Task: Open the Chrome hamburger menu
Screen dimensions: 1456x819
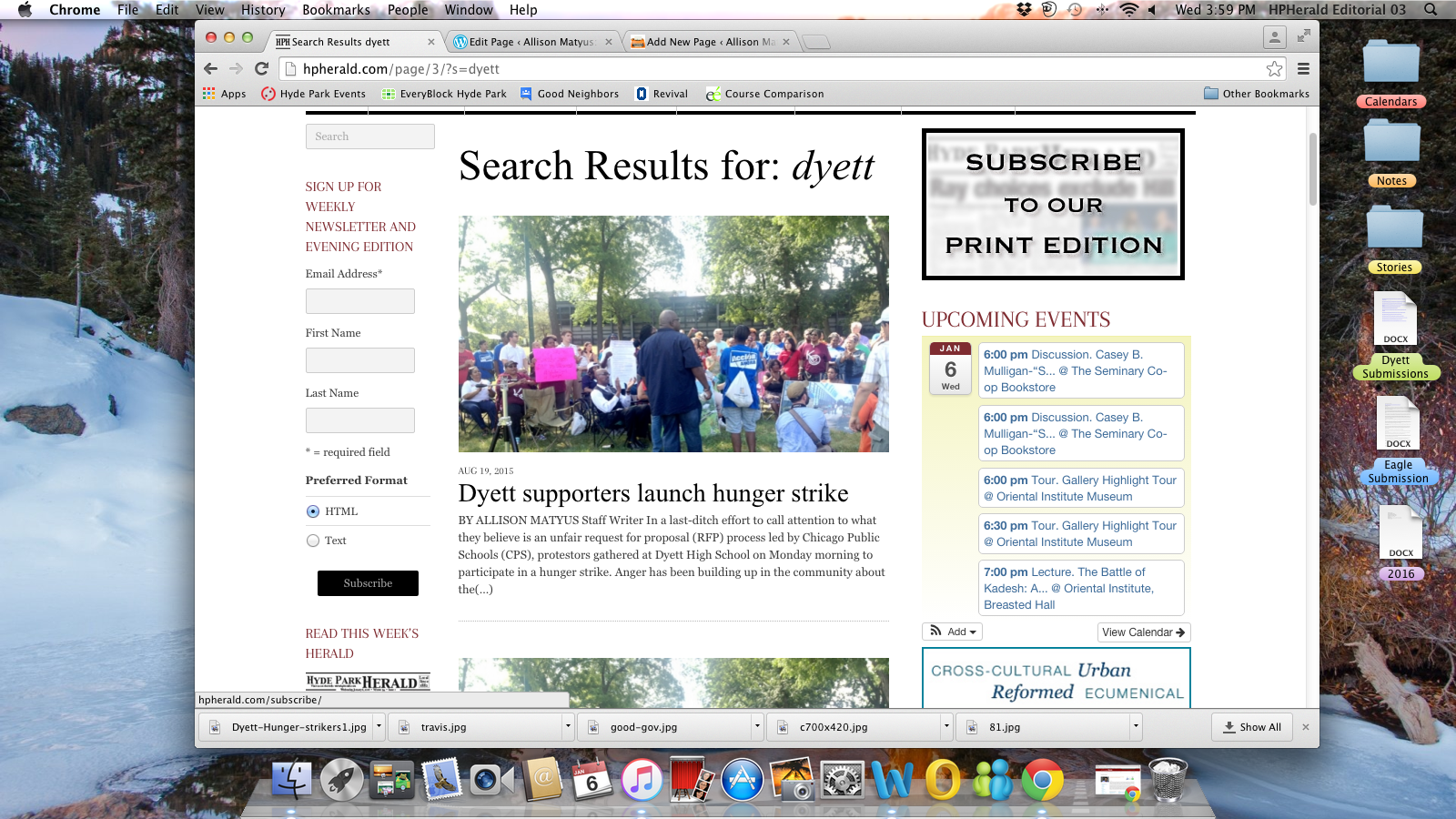Action: pyautogui.click(x=1303, y=68)
